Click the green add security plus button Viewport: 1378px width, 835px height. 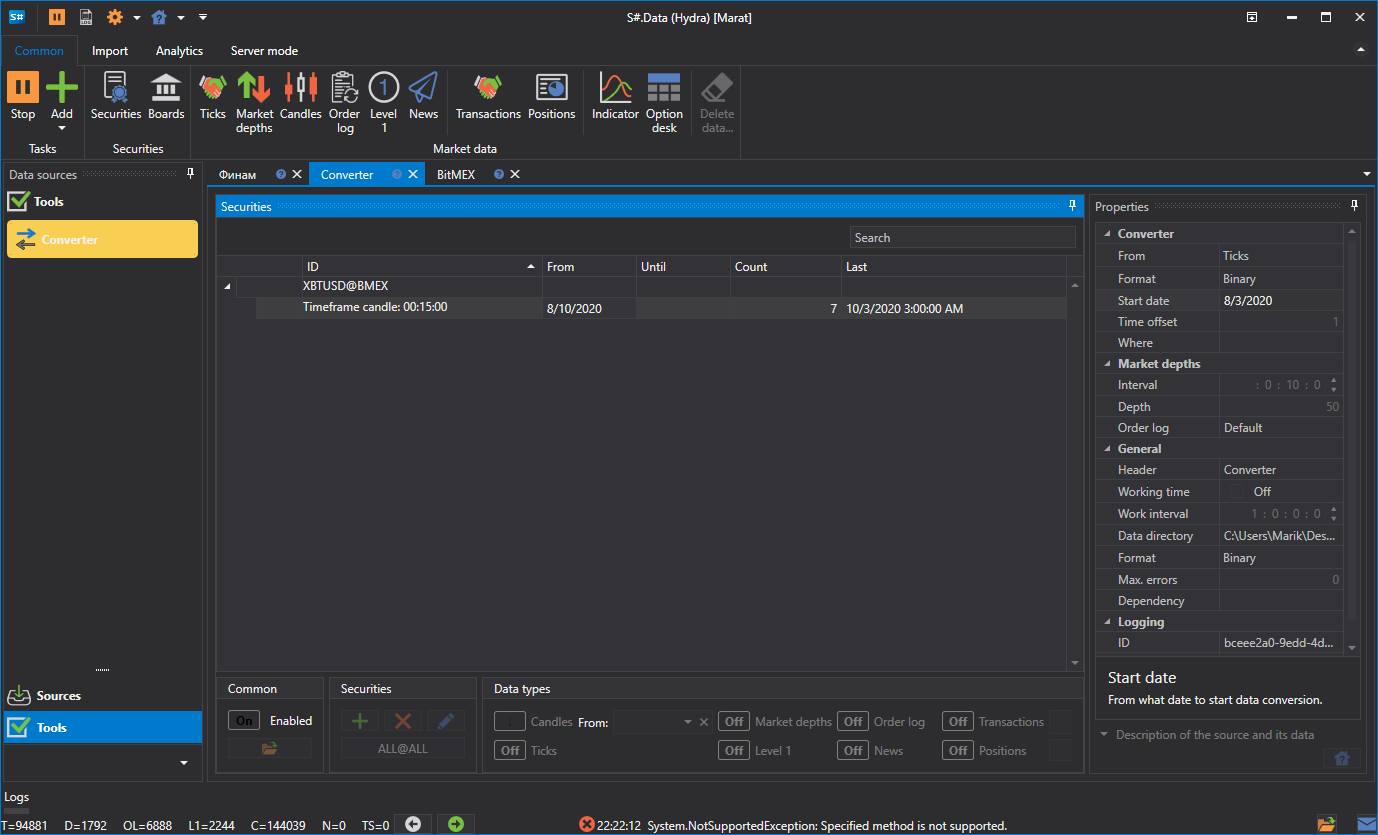[x=360, y=721]
